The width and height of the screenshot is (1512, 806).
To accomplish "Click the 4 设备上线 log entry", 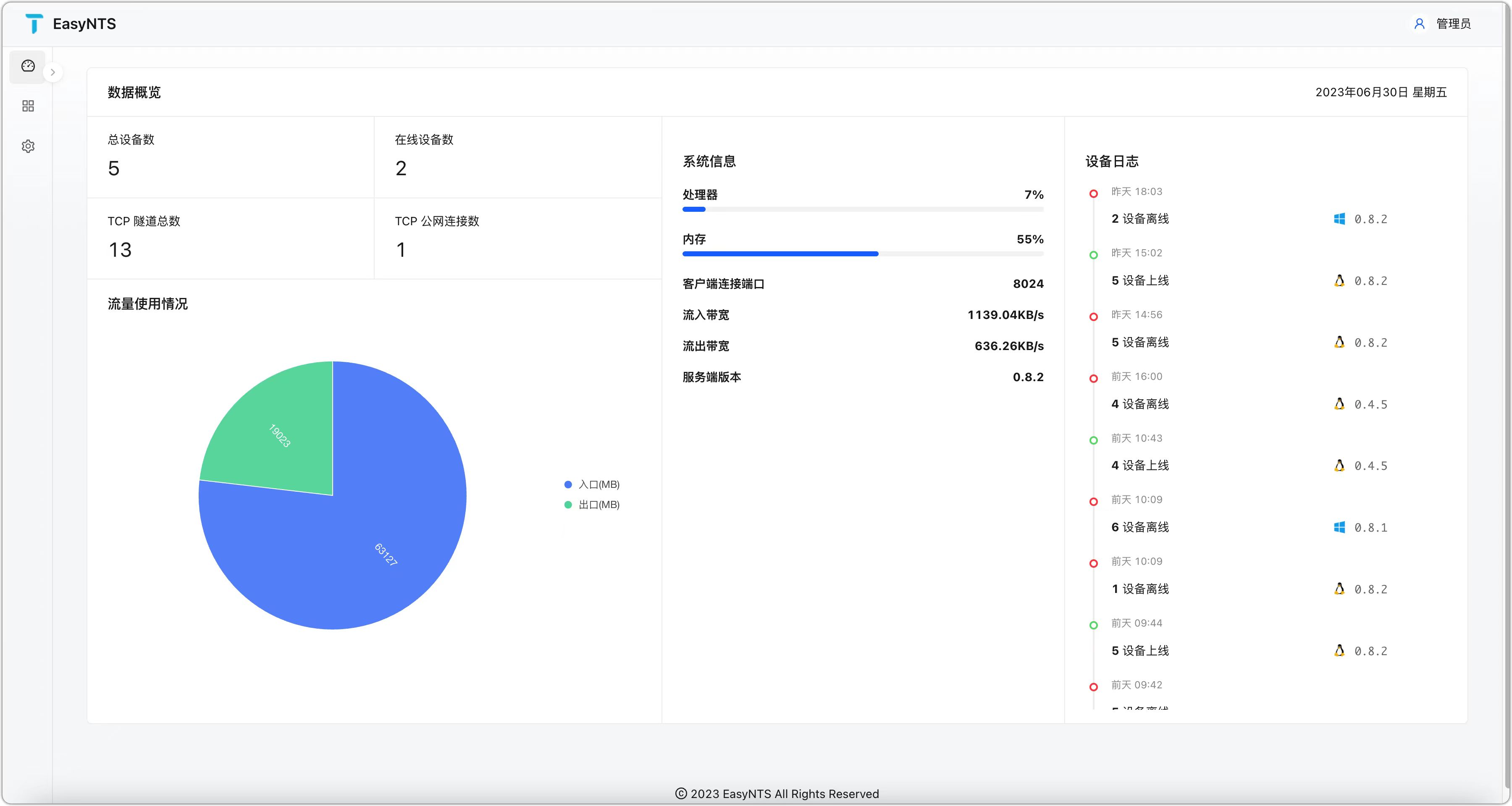I will pos(1140,465).
